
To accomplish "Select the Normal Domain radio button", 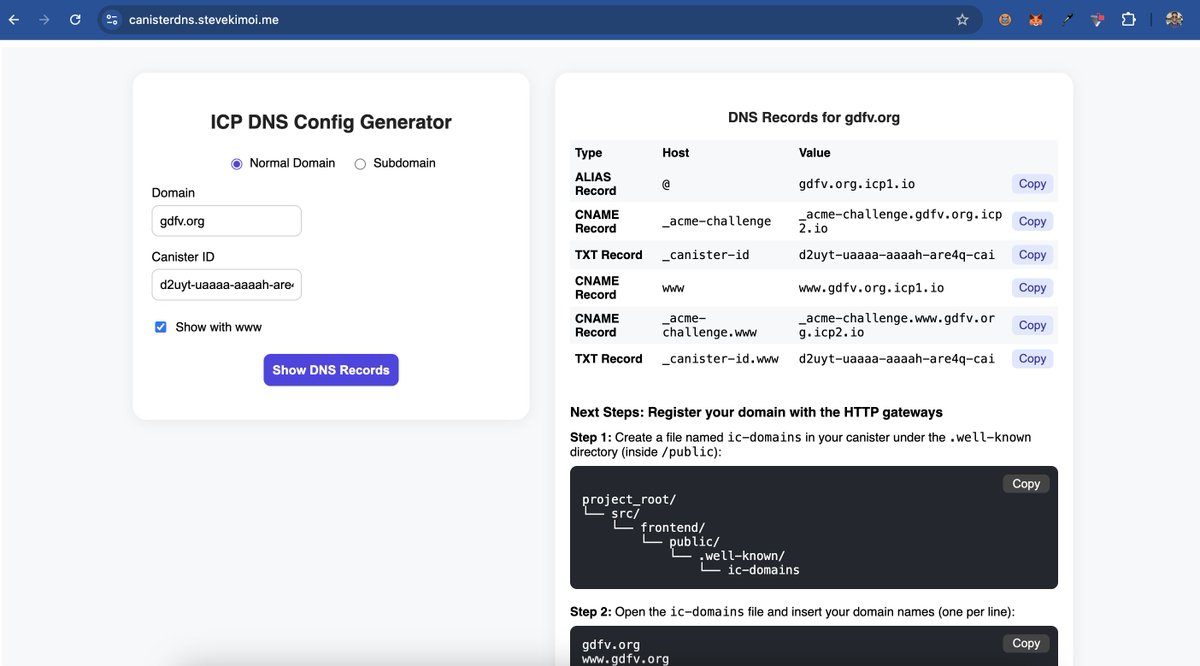I will [237, 164].
